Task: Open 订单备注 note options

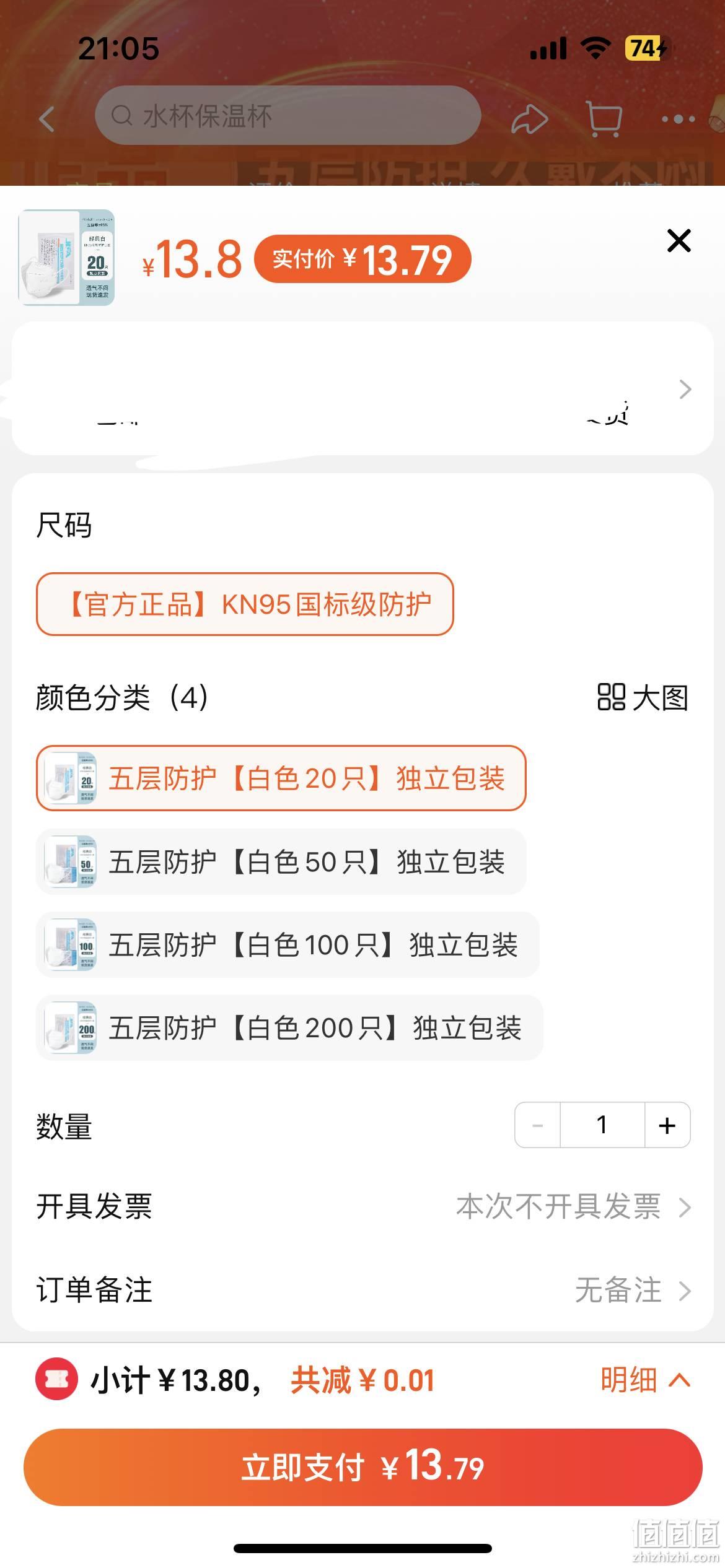Action: (362, 1291)
